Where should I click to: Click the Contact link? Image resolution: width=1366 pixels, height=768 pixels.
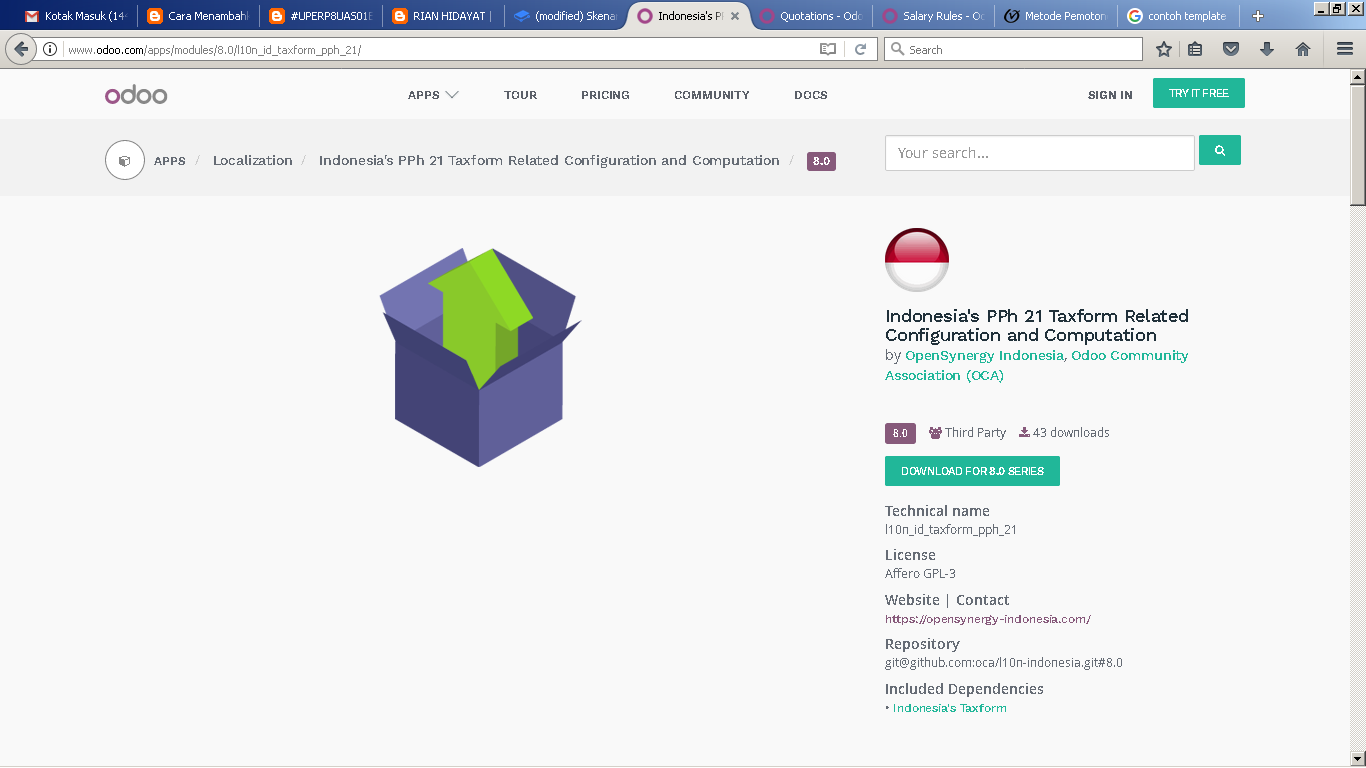point(983,600)
